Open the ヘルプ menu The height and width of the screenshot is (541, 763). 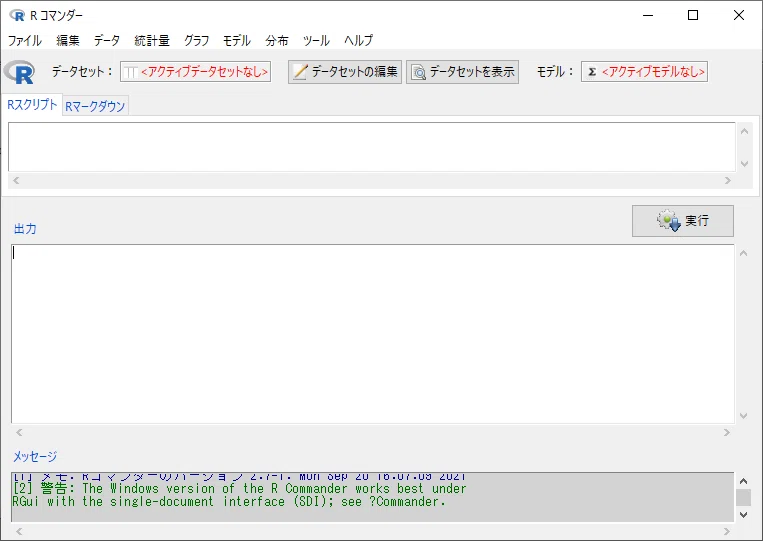click(359, 40)
